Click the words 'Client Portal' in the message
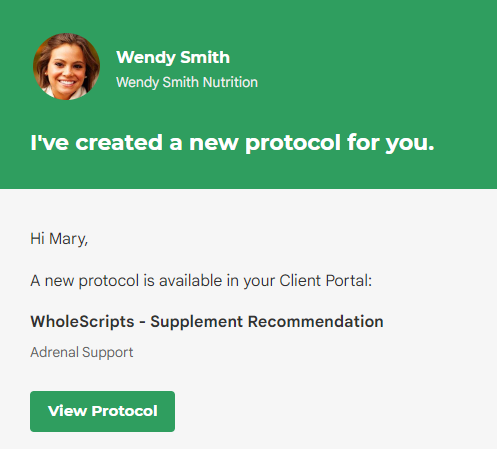Viewport: 497px width, 449px height. pos(324,281)
